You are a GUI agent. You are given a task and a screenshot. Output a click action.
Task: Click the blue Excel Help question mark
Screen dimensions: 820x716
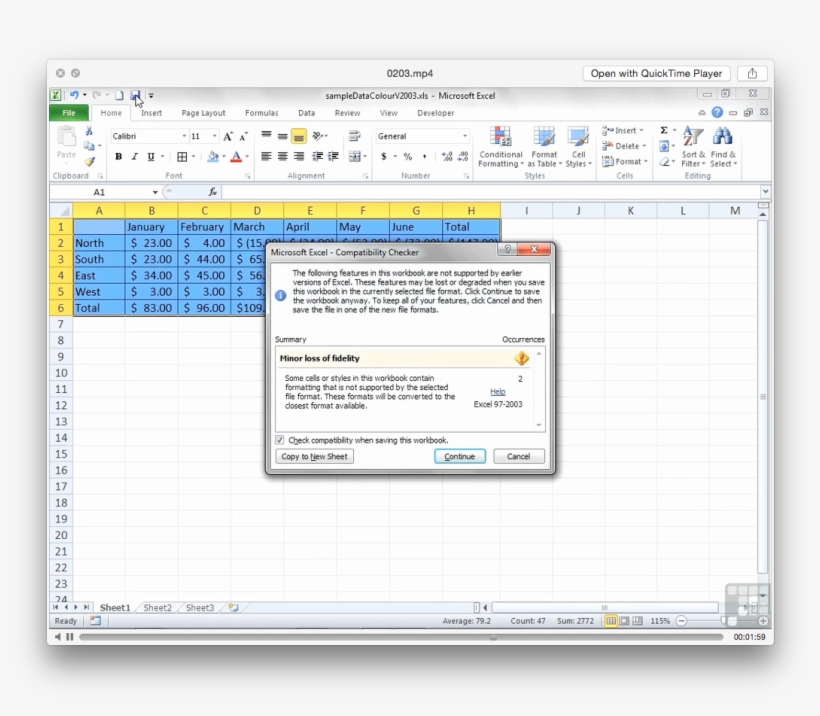pyautogui.click(x=717, y=112)
